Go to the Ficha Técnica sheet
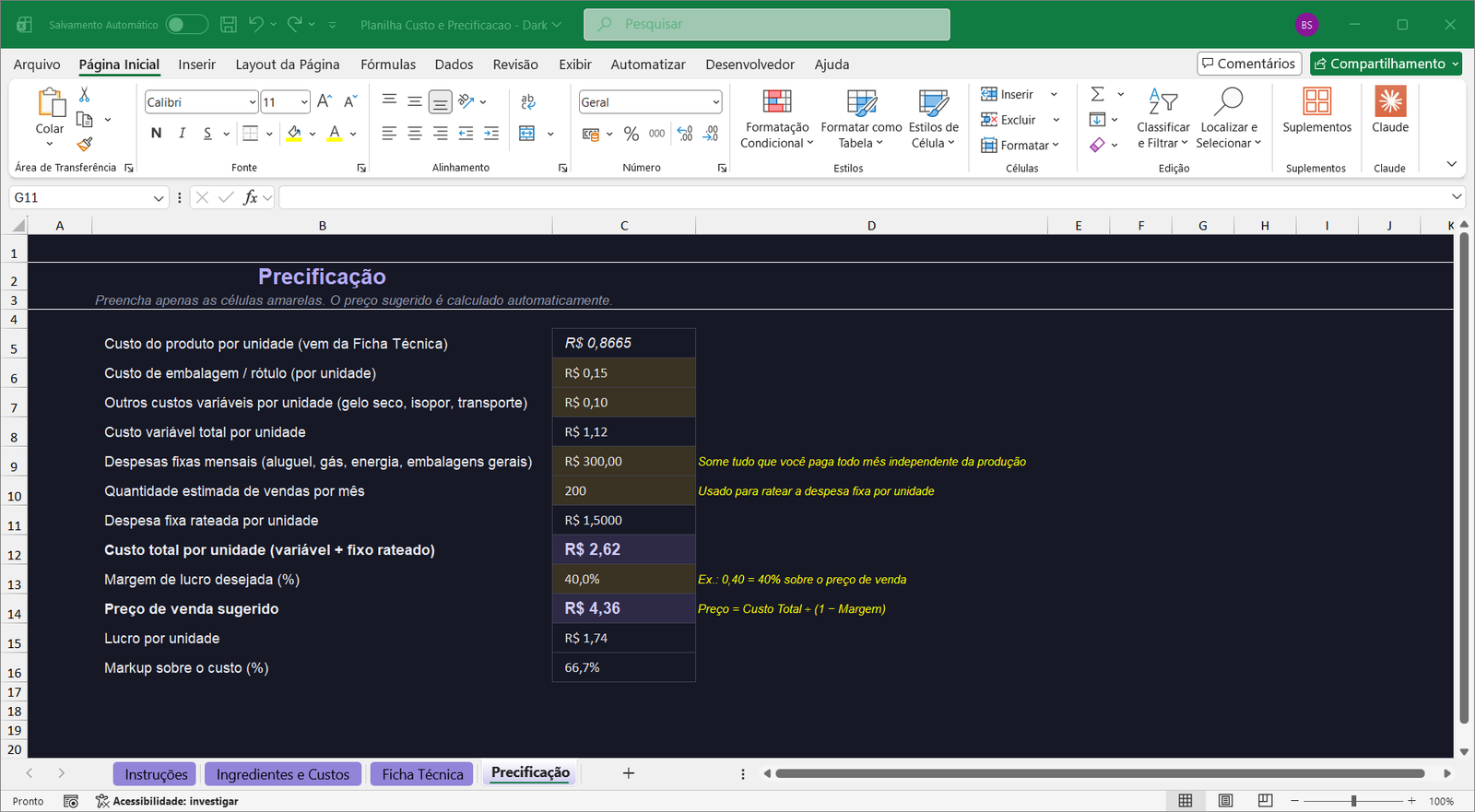The image size is (1475, 812). pos(422,774)
